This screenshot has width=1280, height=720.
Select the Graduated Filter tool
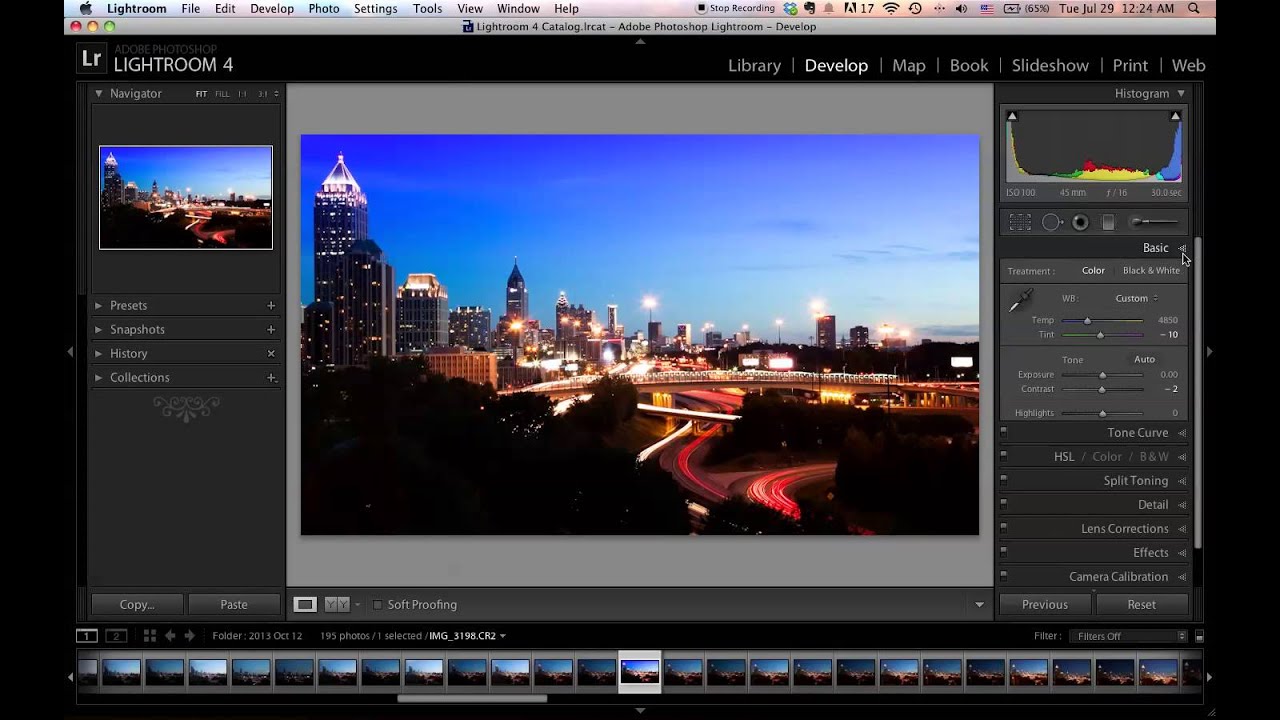tap(1108, 223)
